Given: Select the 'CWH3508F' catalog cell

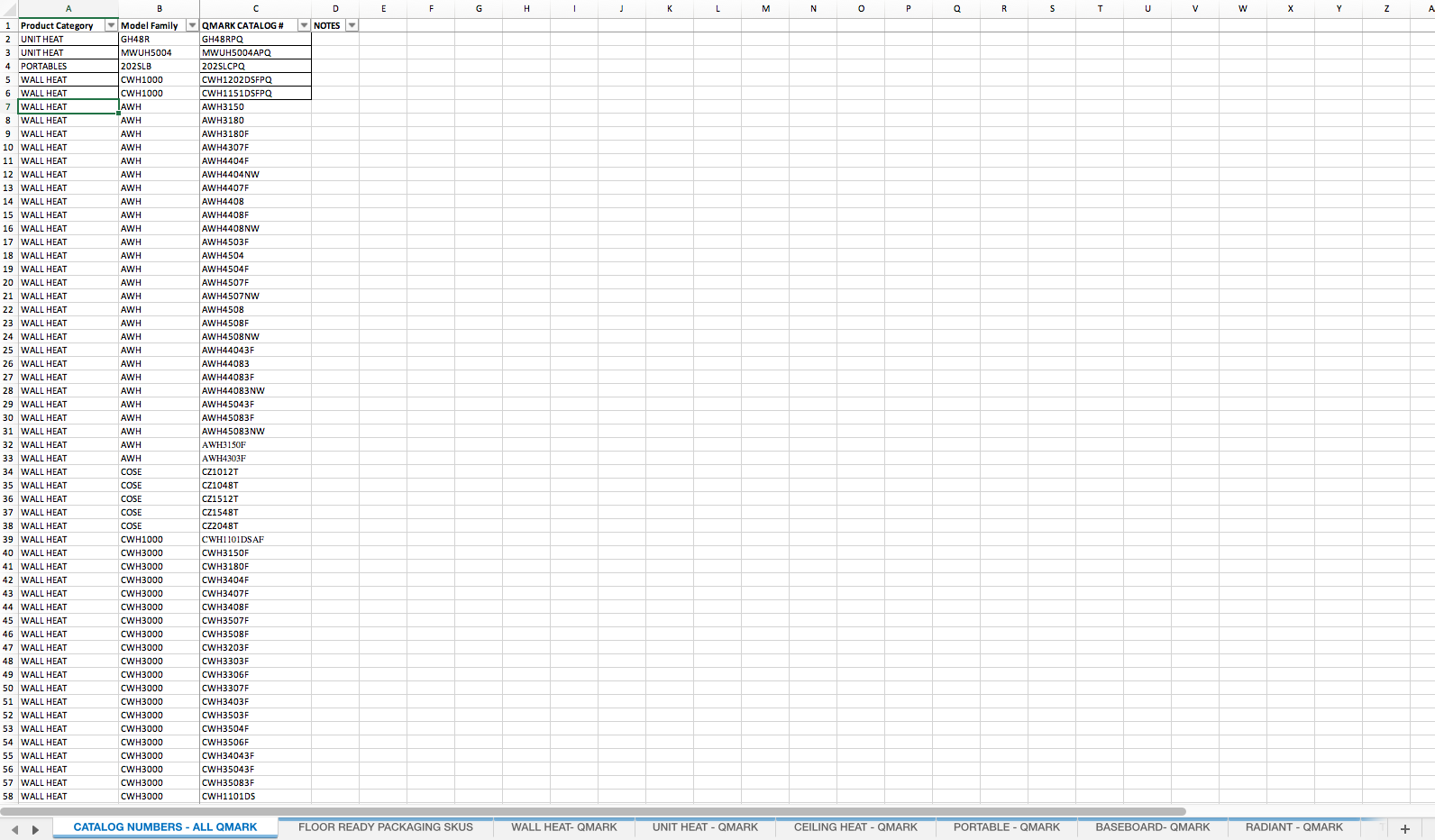Looking at the screenshot, I should click(x=256, y=634).
